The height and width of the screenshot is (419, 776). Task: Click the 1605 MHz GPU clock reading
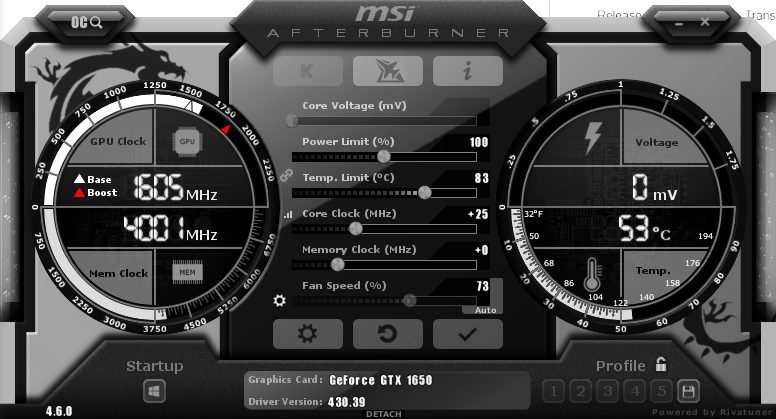pos(175,187)
